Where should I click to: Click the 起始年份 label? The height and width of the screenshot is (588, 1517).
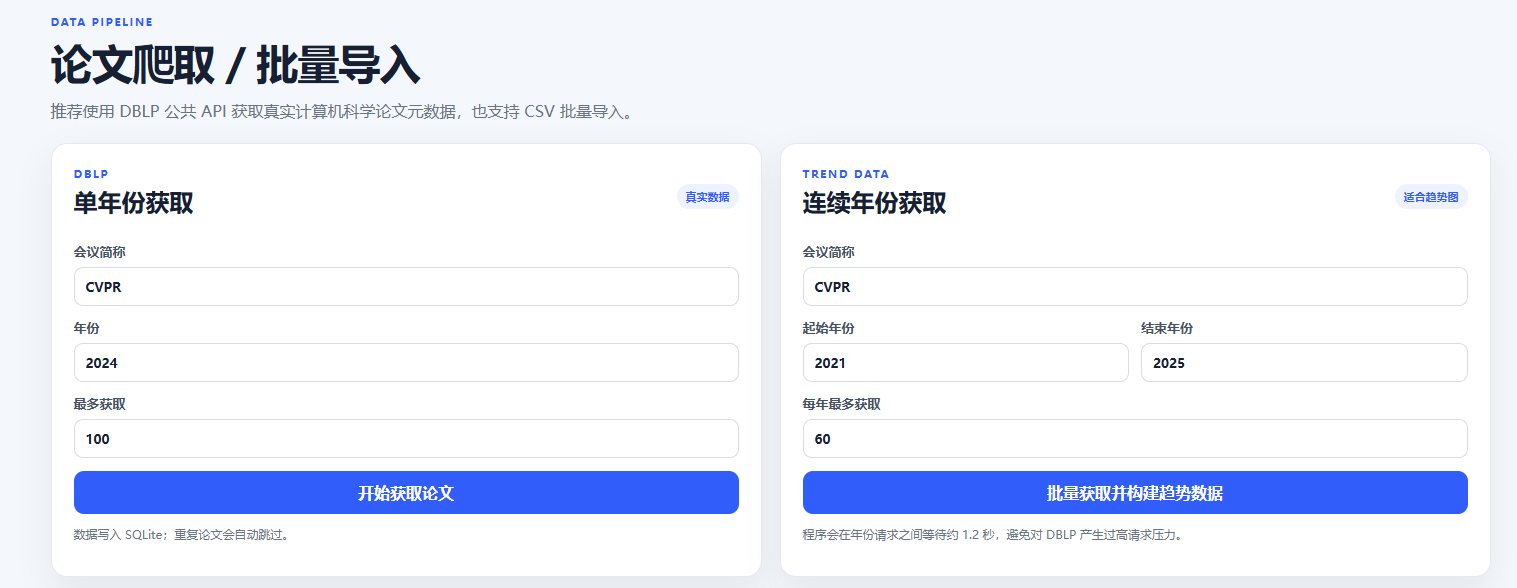[829, 328]
